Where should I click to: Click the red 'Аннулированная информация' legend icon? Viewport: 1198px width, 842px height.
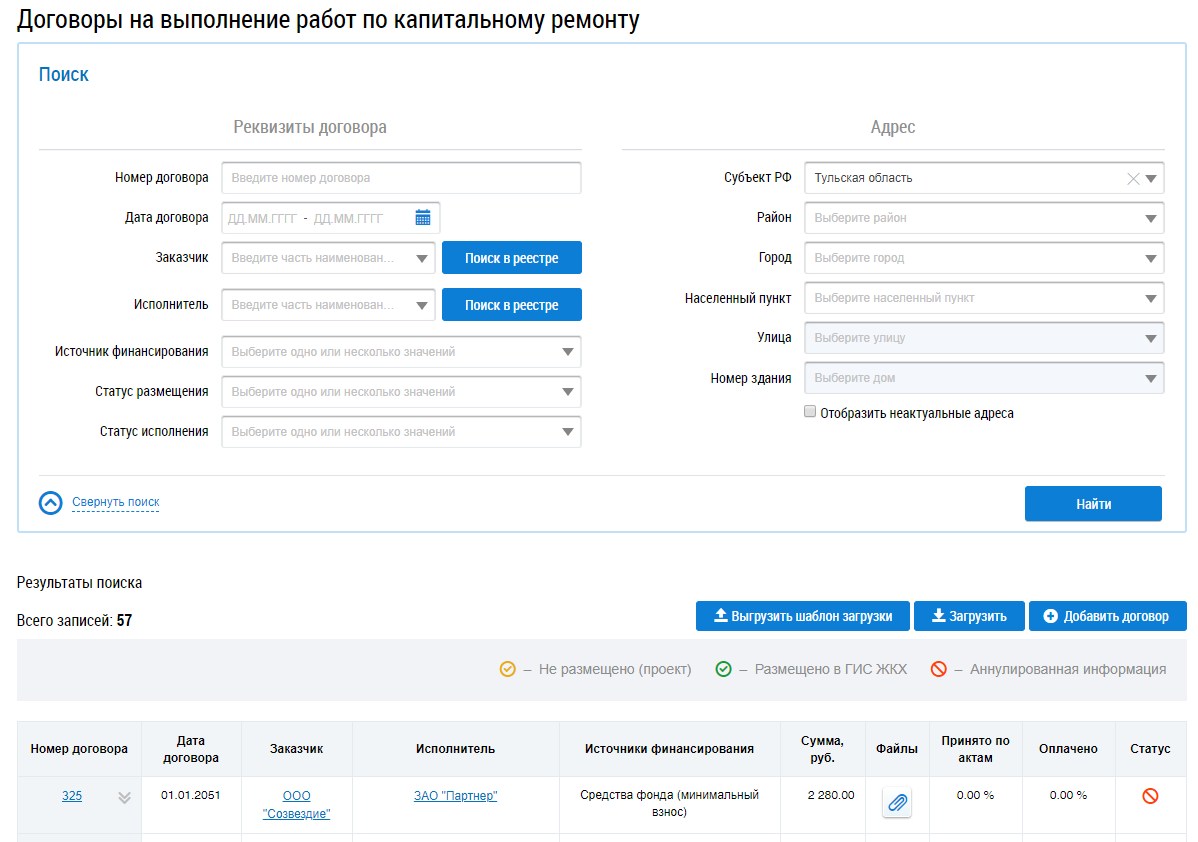(x=939, y=669)
